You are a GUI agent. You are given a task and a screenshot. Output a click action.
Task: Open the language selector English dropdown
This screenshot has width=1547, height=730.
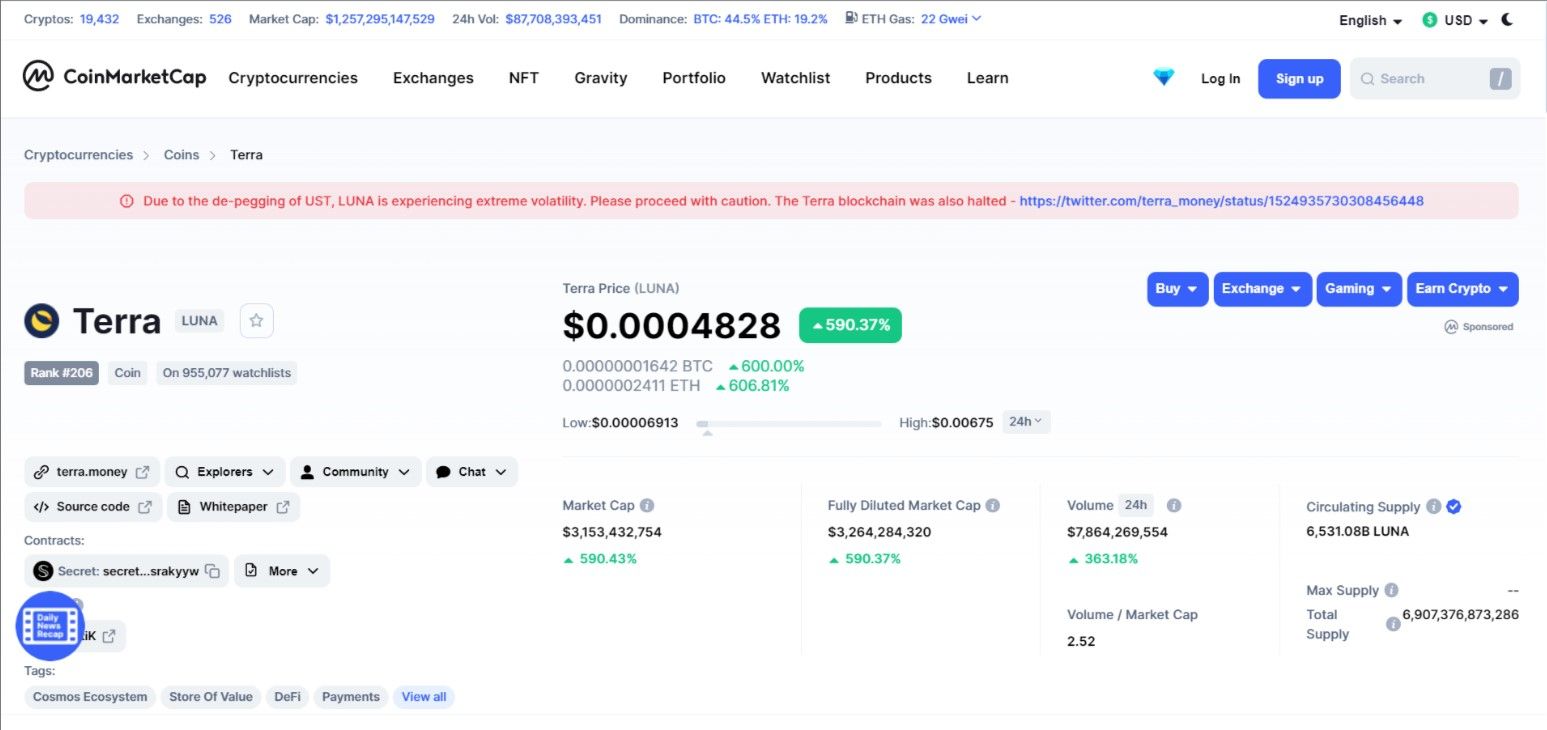[x=1370, y=21]
